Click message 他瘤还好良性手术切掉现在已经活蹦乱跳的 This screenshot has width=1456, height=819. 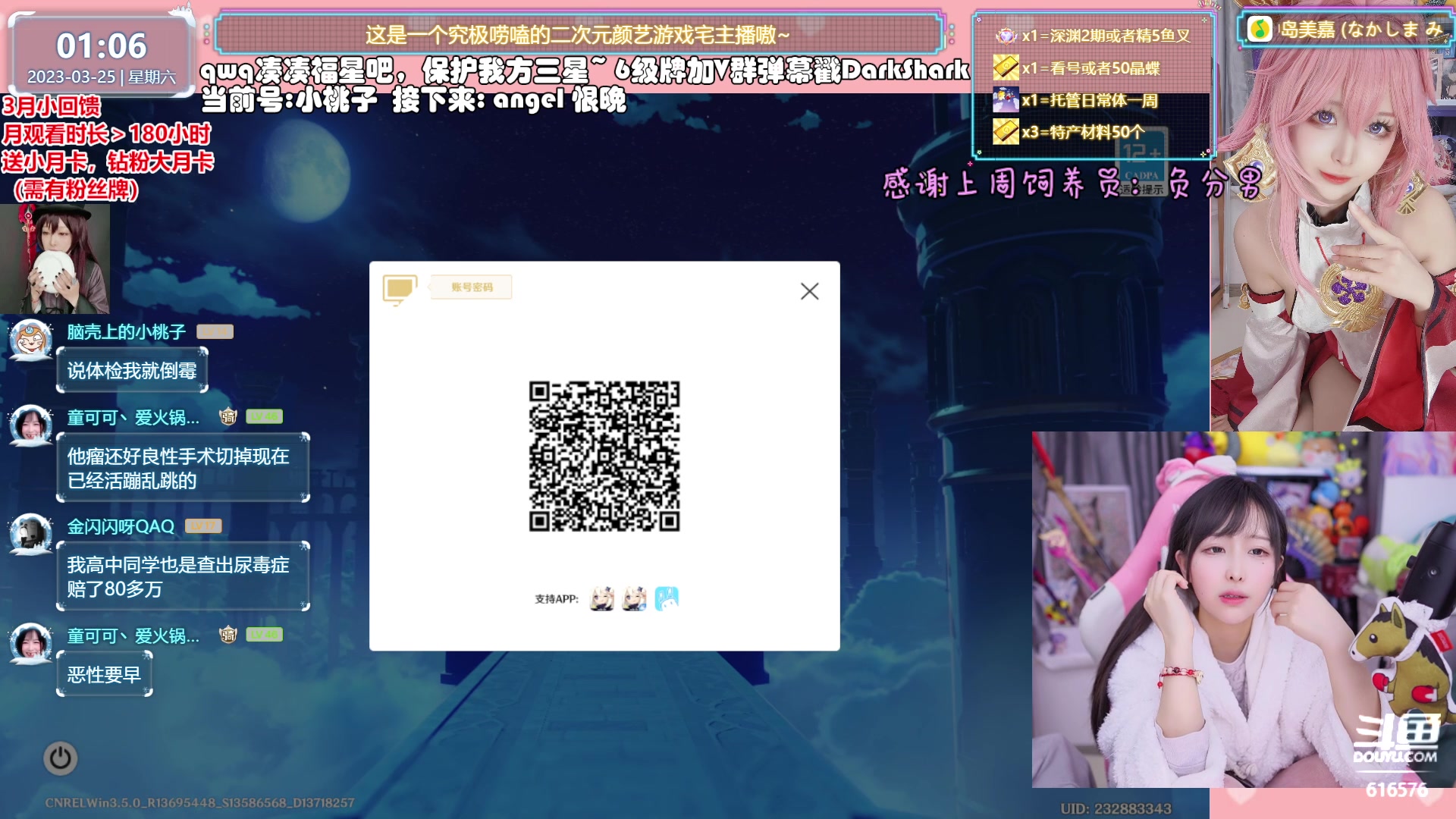coord(183,468)
